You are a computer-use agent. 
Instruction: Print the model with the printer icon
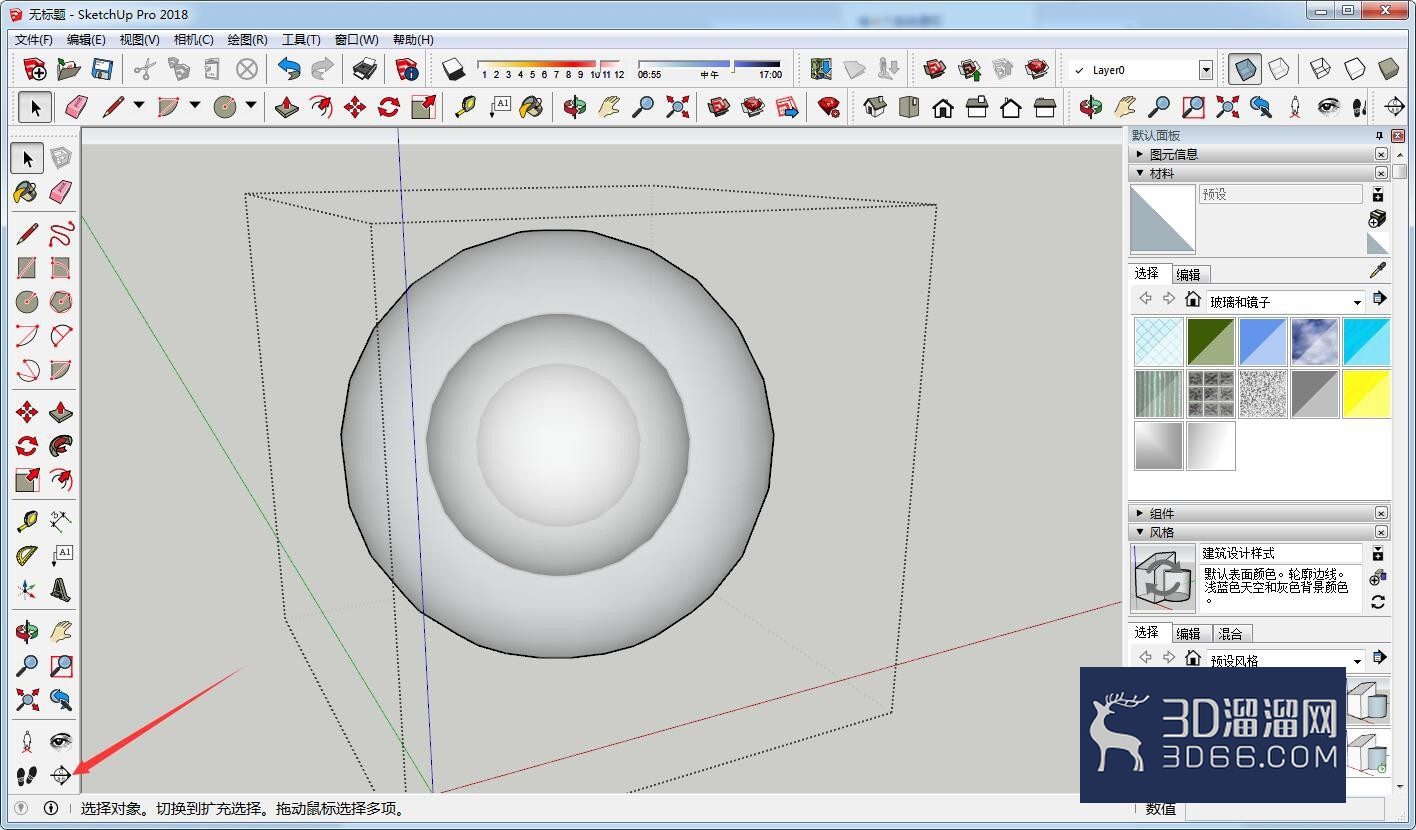tap(365, 69)
